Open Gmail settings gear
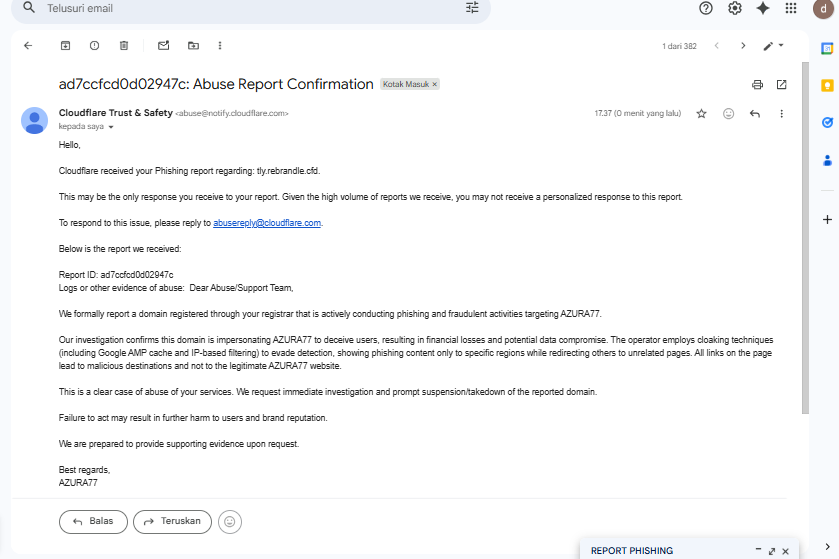Screen dimensions: 839x559 (x=735, y=8)
